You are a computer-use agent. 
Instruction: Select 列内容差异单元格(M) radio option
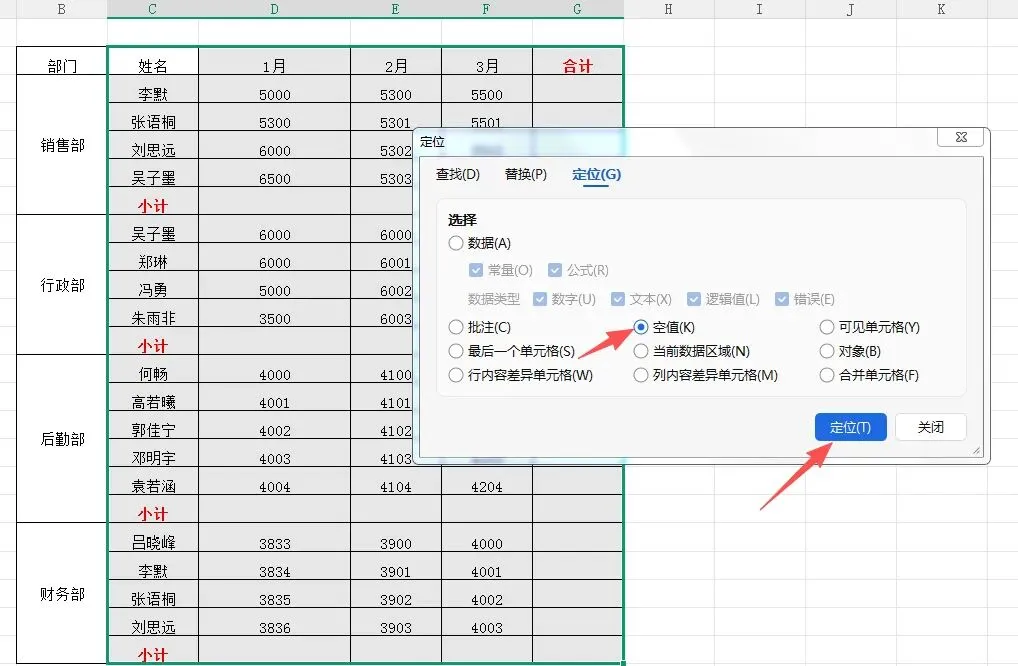coord(706,375)
